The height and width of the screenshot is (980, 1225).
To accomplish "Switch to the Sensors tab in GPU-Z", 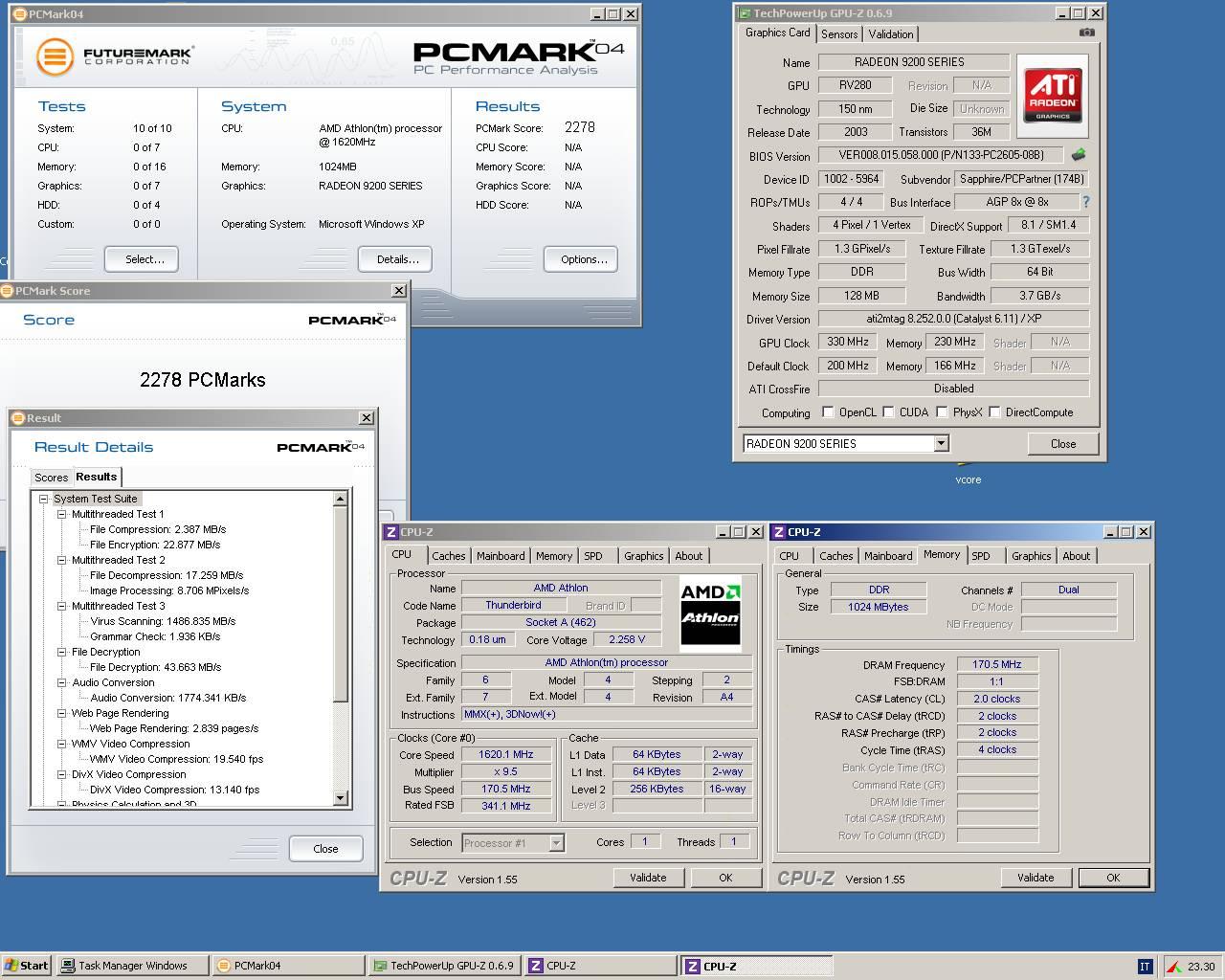I will 839,34.
